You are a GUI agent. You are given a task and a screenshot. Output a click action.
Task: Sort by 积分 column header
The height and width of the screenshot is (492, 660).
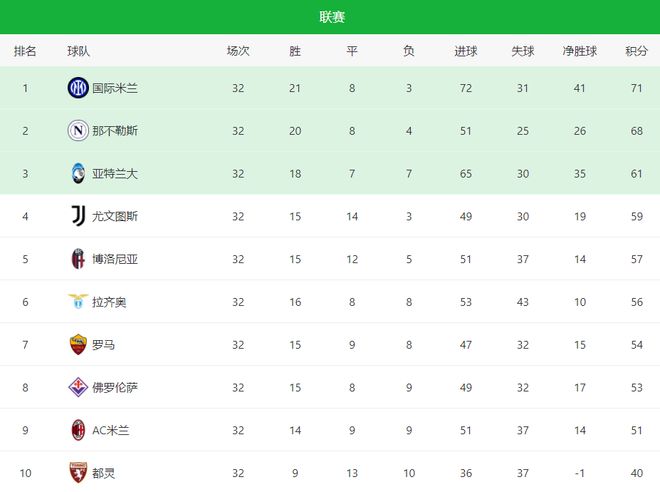click(636, 51)
